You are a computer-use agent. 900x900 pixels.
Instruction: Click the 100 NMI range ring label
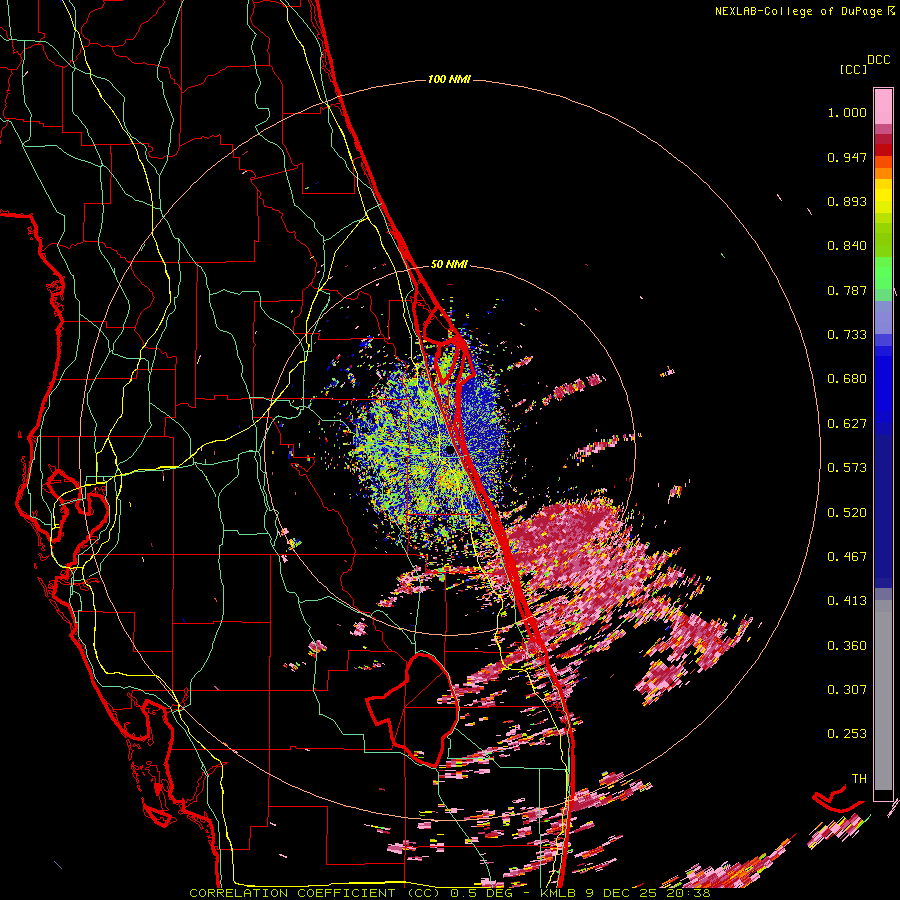(449, 79)
